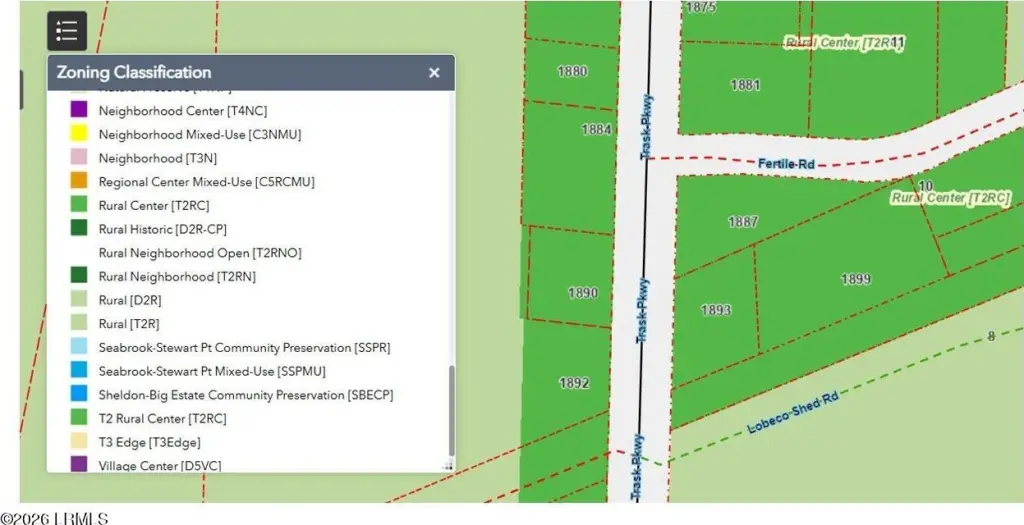Image resolution: width=1024 pixels, height=525 pixels.
Task: Select the T3 Edge tan swatch
Action: 79,441
